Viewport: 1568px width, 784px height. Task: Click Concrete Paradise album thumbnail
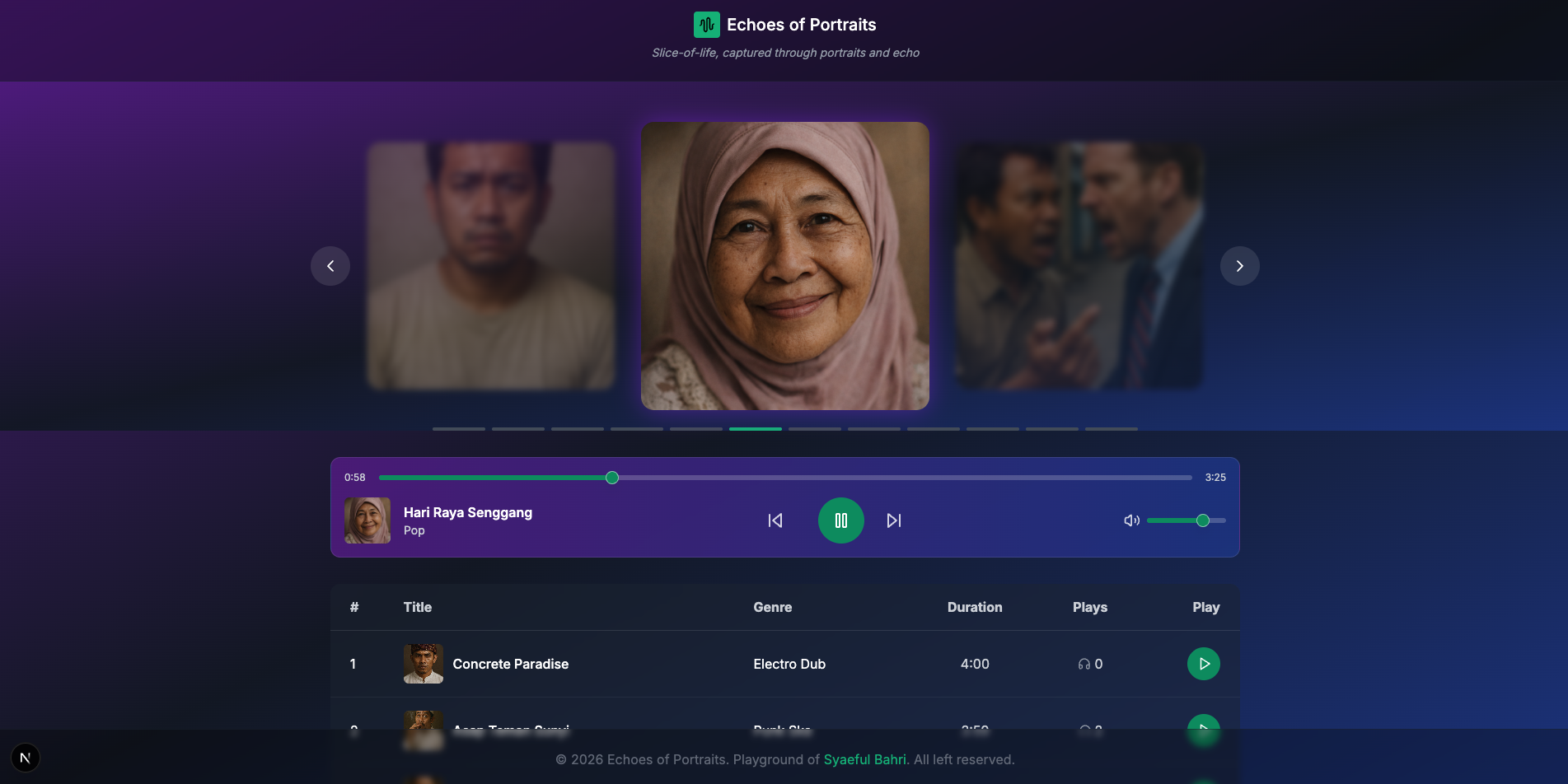423,664
